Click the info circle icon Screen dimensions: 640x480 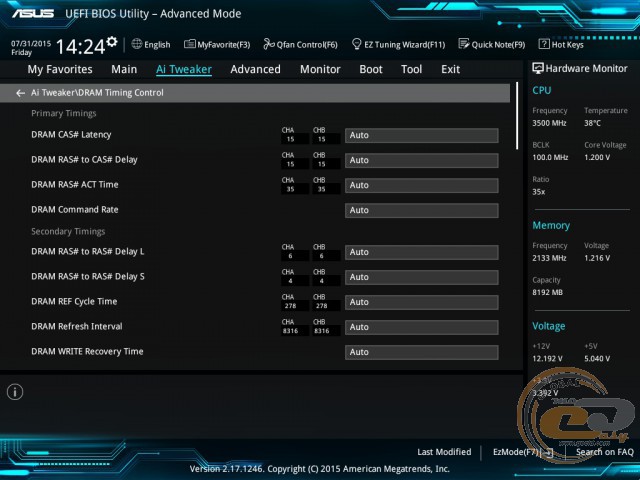coord(15,392)
